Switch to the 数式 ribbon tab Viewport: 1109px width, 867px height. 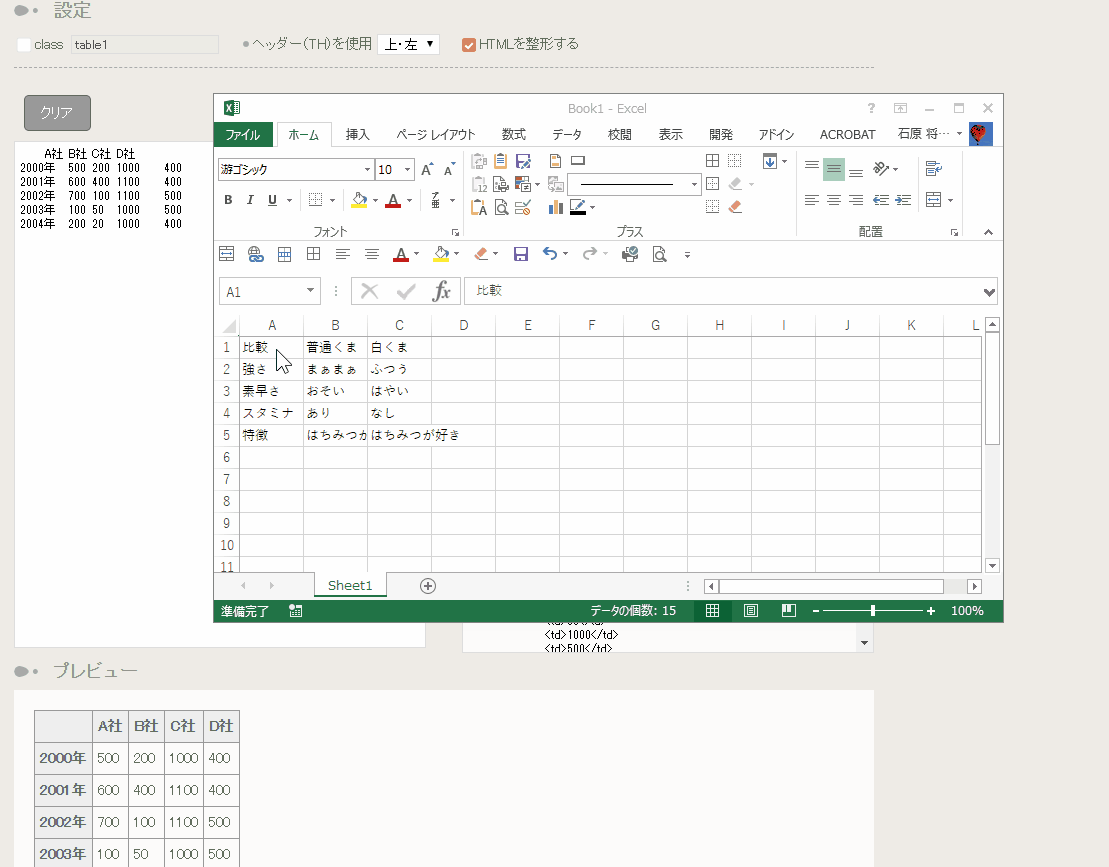tap(513, 134)
